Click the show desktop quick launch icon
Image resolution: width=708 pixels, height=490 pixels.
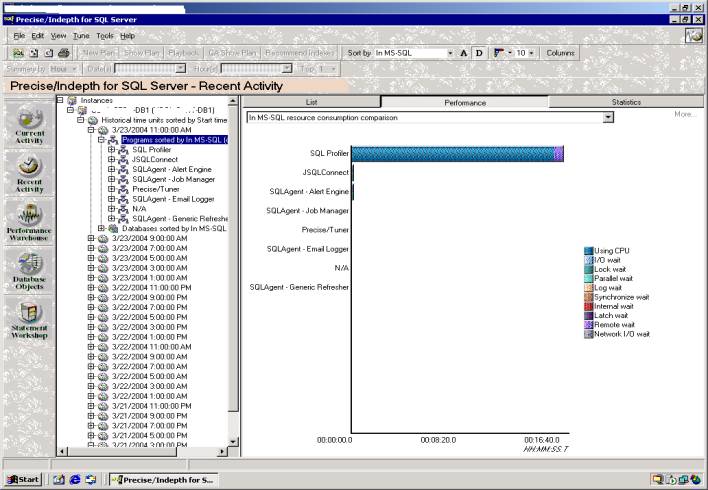pos(59,480)
